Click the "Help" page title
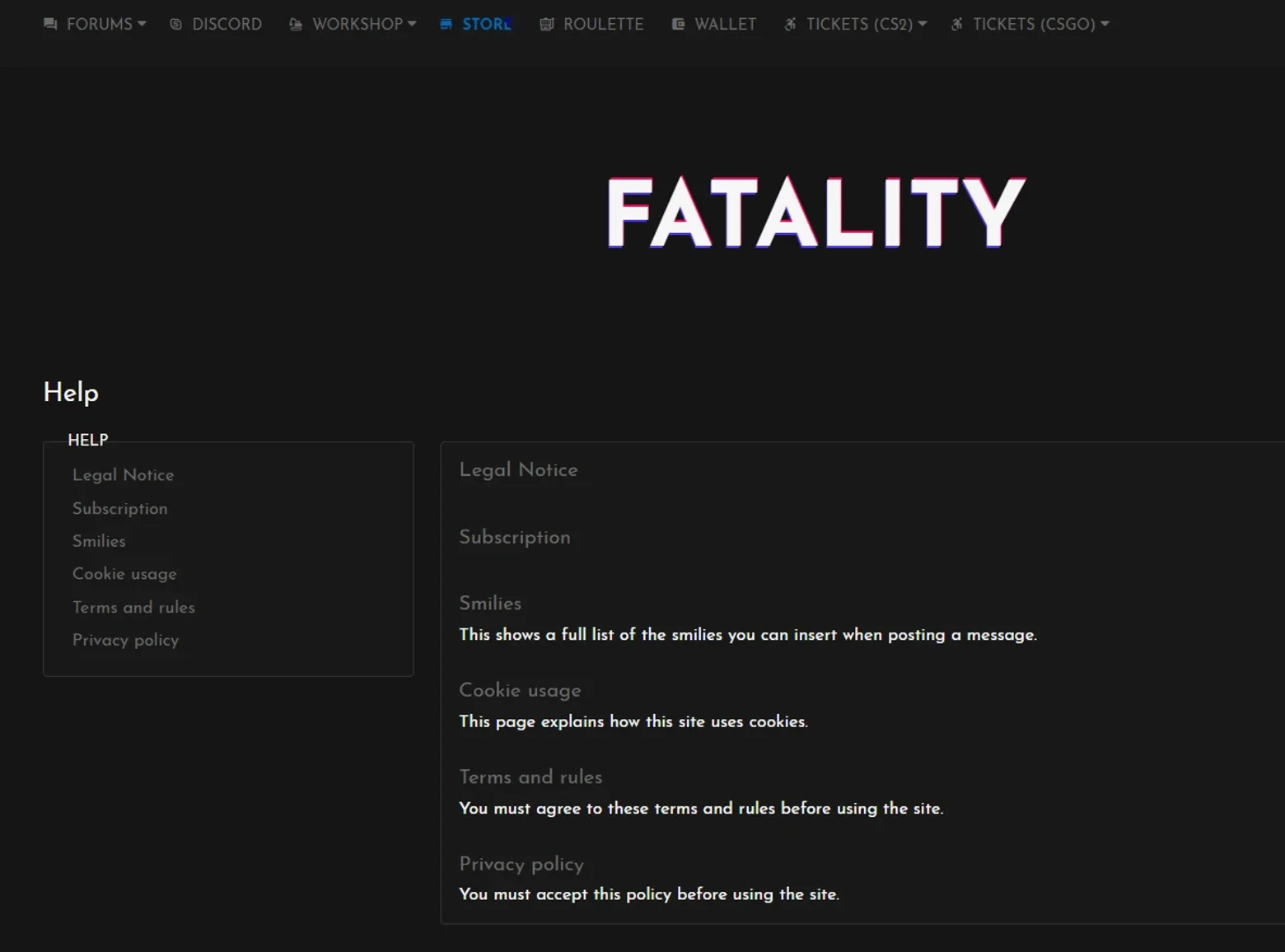 point(71,393)
